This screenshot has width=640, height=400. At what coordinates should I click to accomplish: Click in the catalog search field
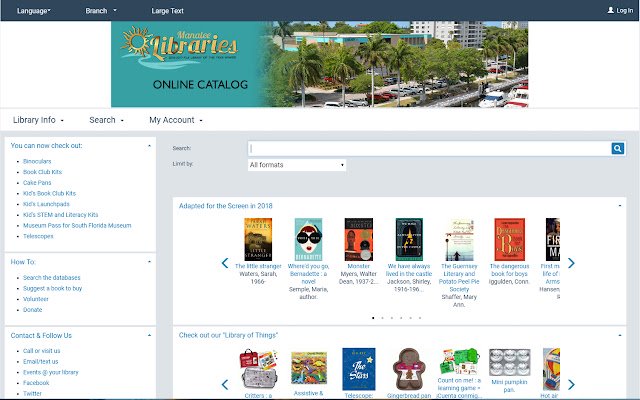click(x=429, y=148)
